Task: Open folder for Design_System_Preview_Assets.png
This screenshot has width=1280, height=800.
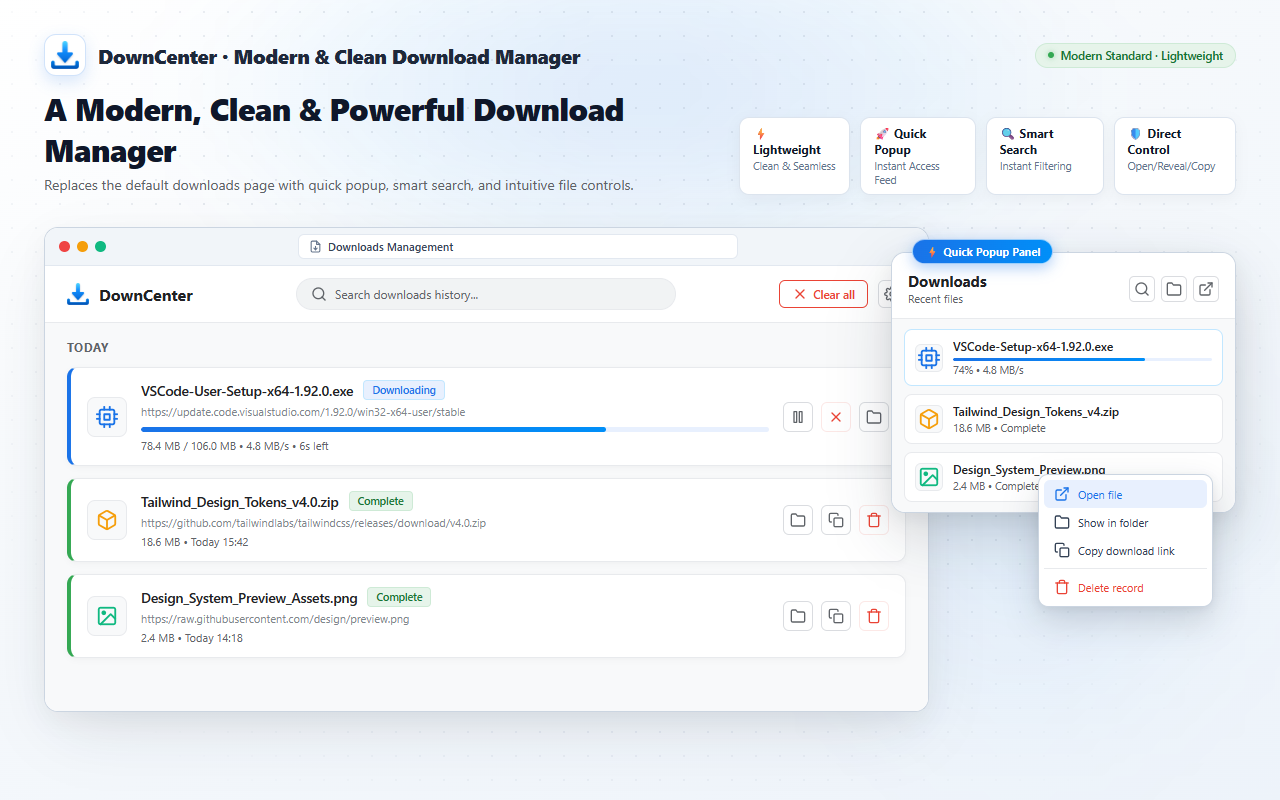Action: pos(798,616)
